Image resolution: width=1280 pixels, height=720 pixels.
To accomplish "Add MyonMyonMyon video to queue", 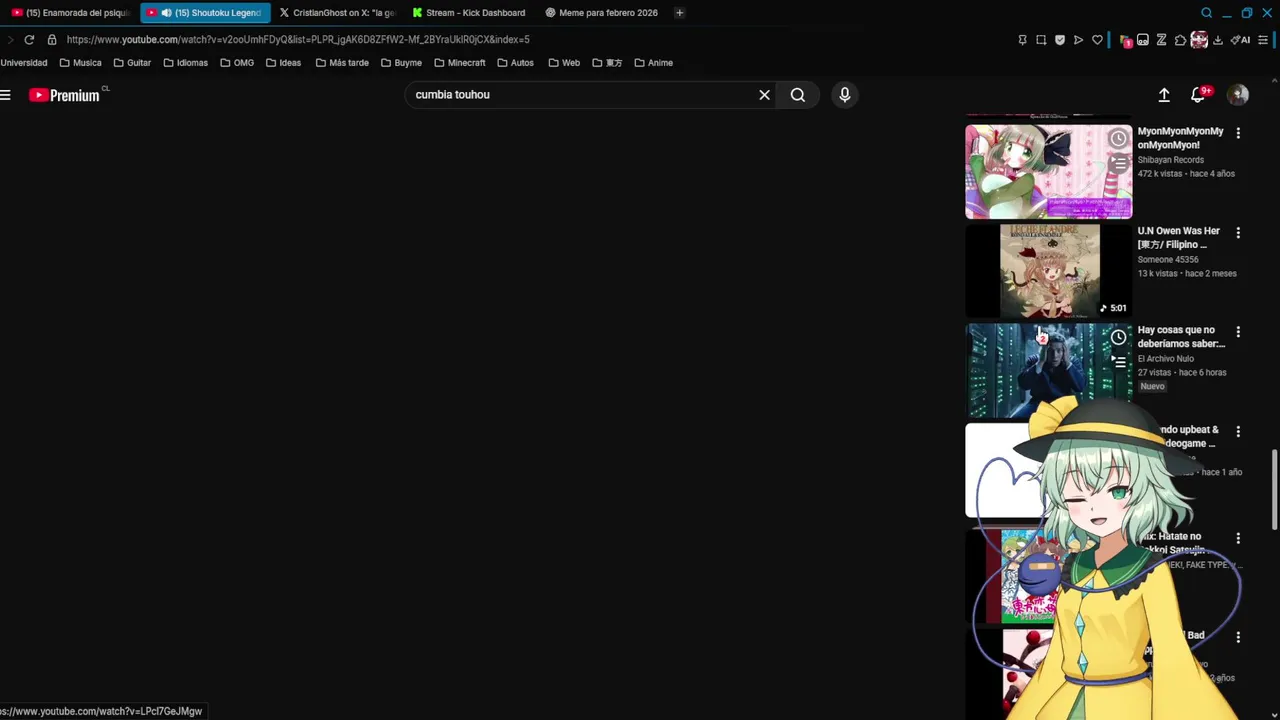I will pyautogui.click(x=1118, y=162).
